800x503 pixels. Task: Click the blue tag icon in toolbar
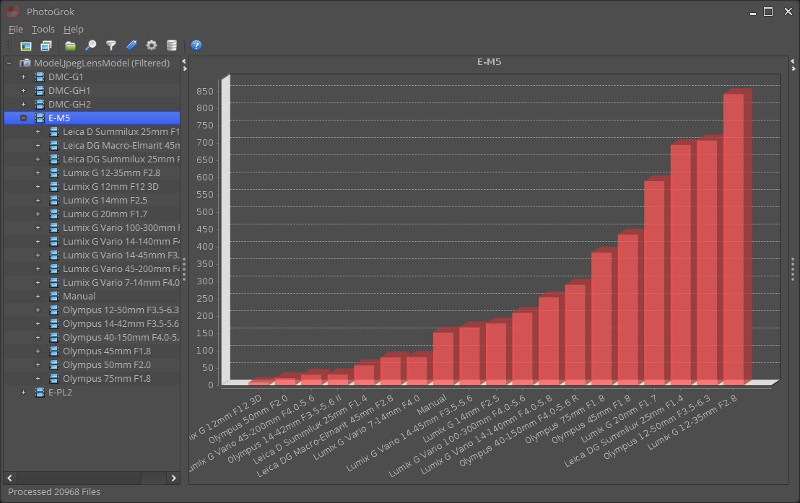132,46
